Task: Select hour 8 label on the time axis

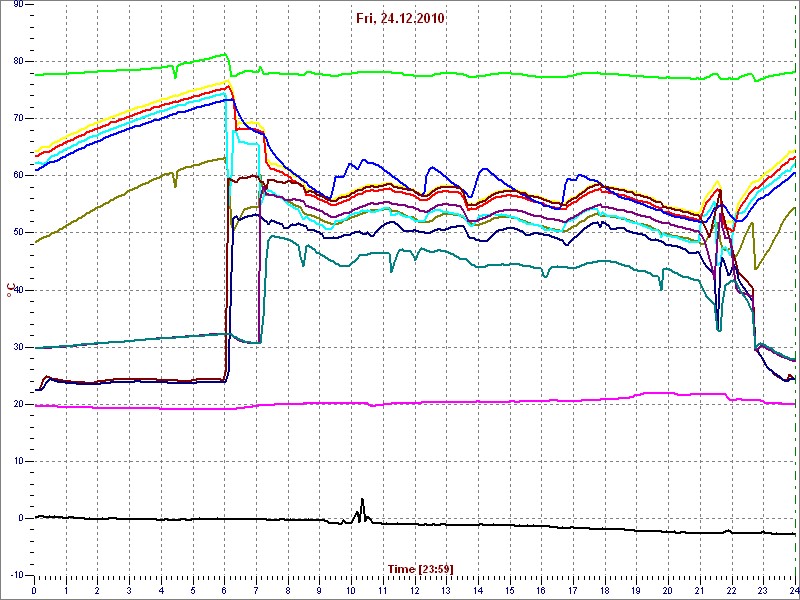Action: point(288,590)
